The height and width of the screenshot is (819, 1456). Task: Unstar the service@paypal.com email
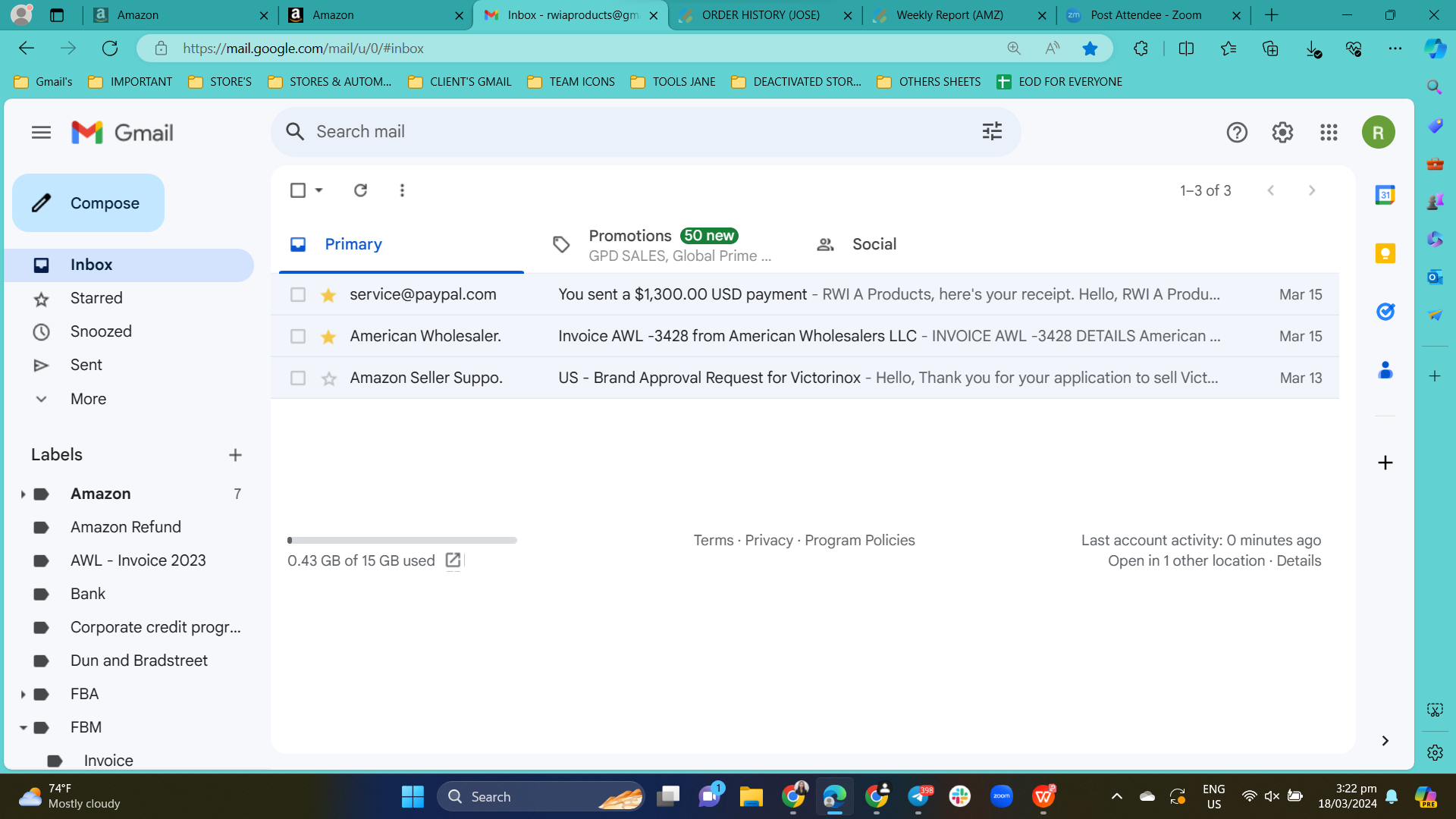coord(328,294)
